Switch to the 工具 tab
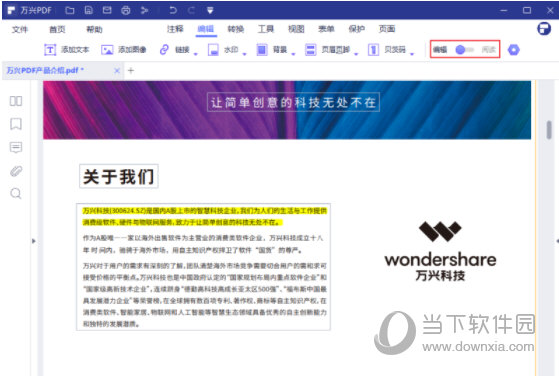The height and width of the screenshot is (376, 559). pos(266,29)
